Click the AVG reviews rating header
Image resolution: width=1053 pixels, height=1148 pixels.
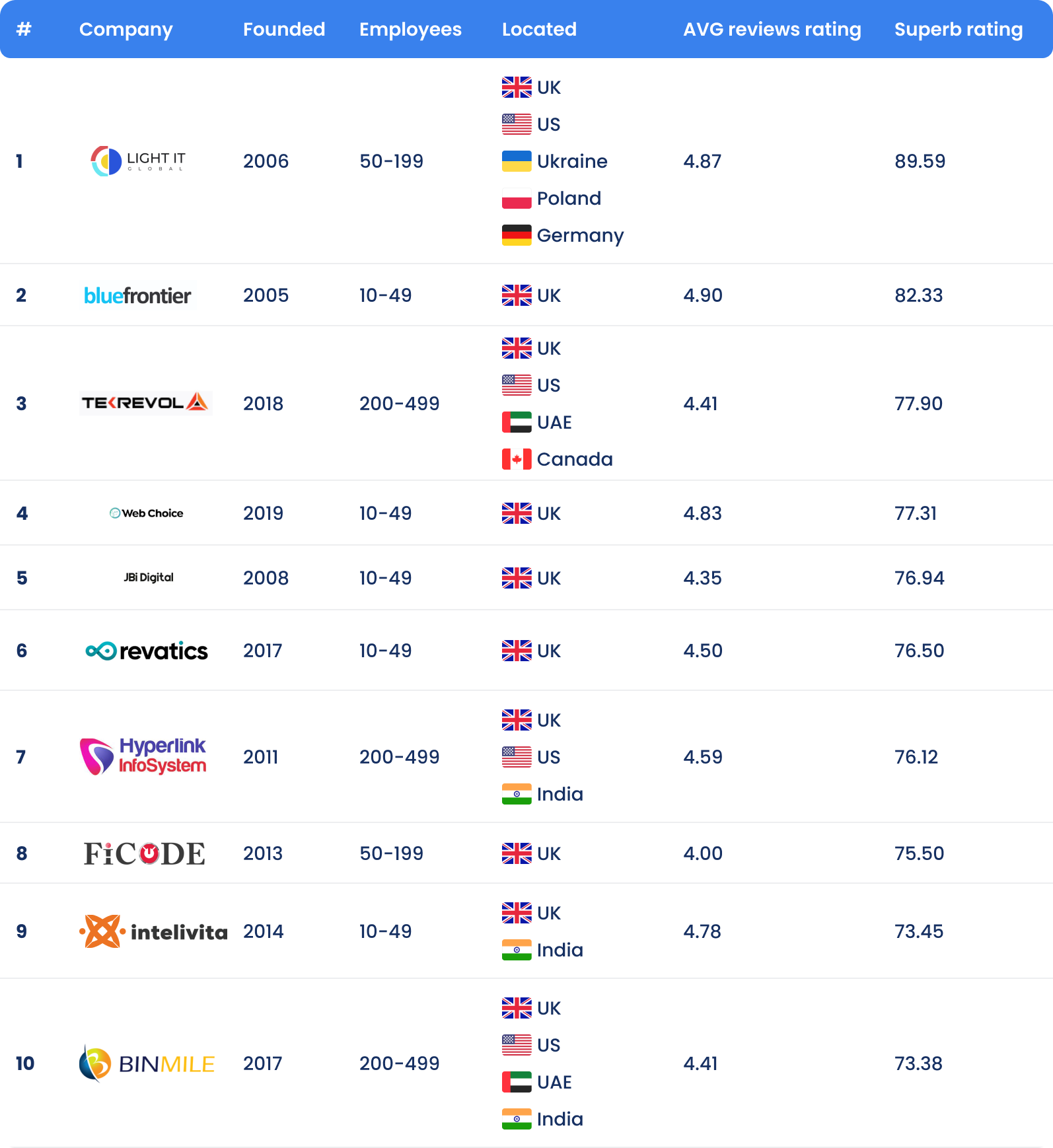coord(772,29)
